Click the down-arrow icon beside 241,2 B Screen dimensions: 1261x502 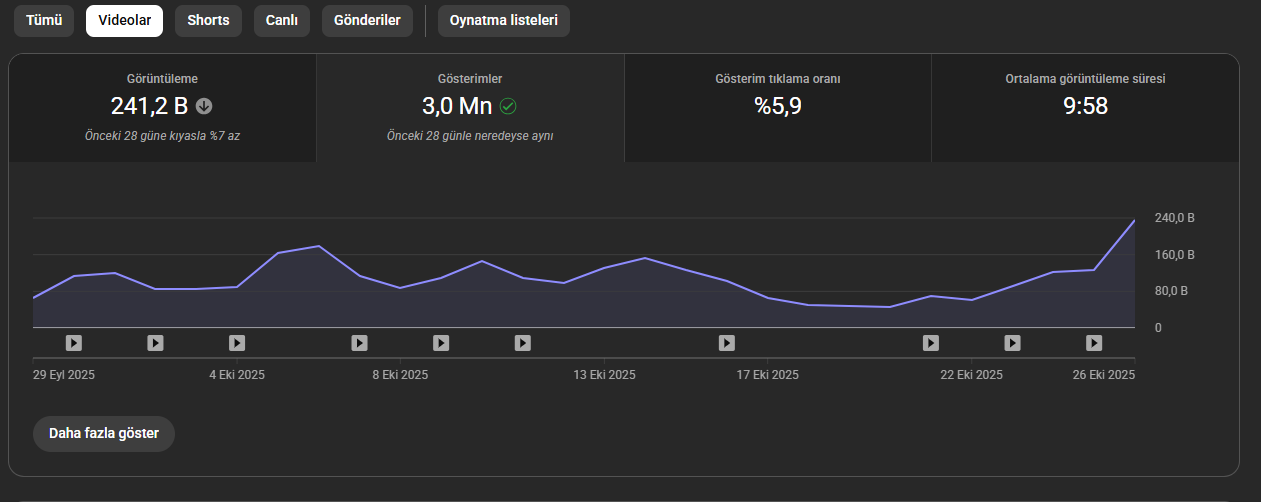204,105
